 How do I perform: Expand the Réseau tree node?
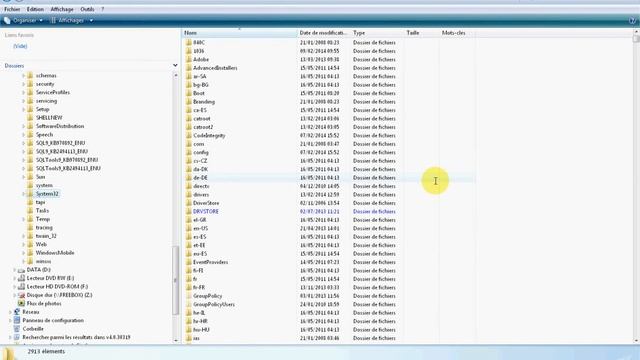pos(10,312)
